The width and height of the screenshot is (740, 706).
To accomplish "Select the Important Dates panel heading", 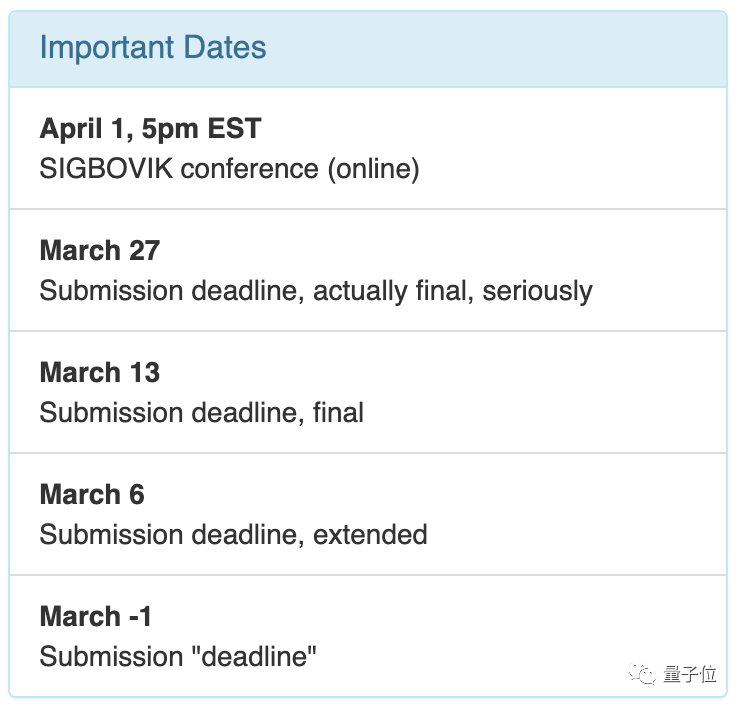I will tap(153, 48).
